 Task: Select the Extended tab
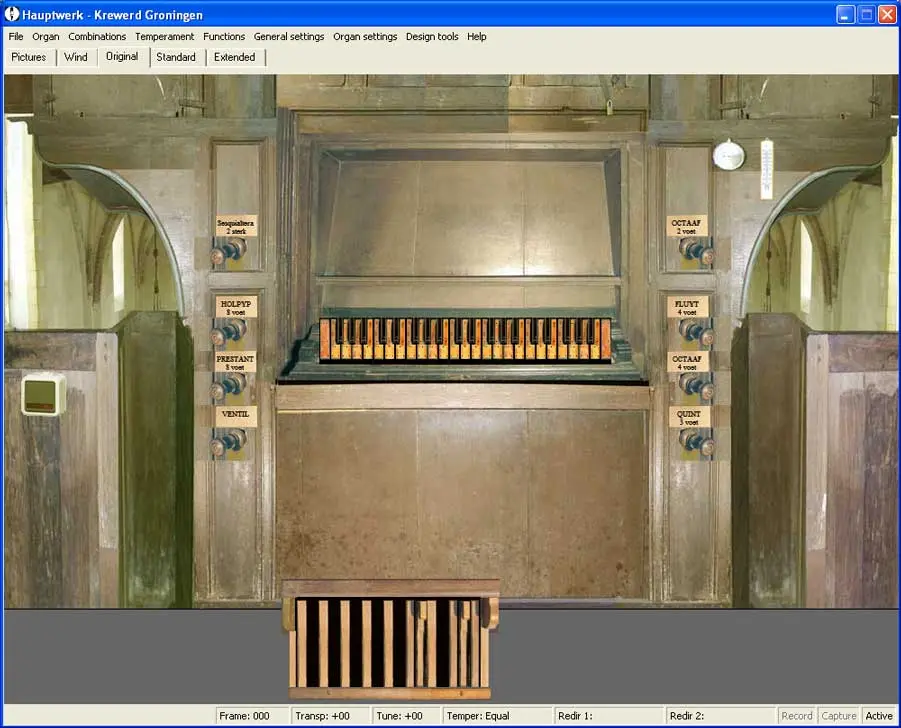point(234,57)
